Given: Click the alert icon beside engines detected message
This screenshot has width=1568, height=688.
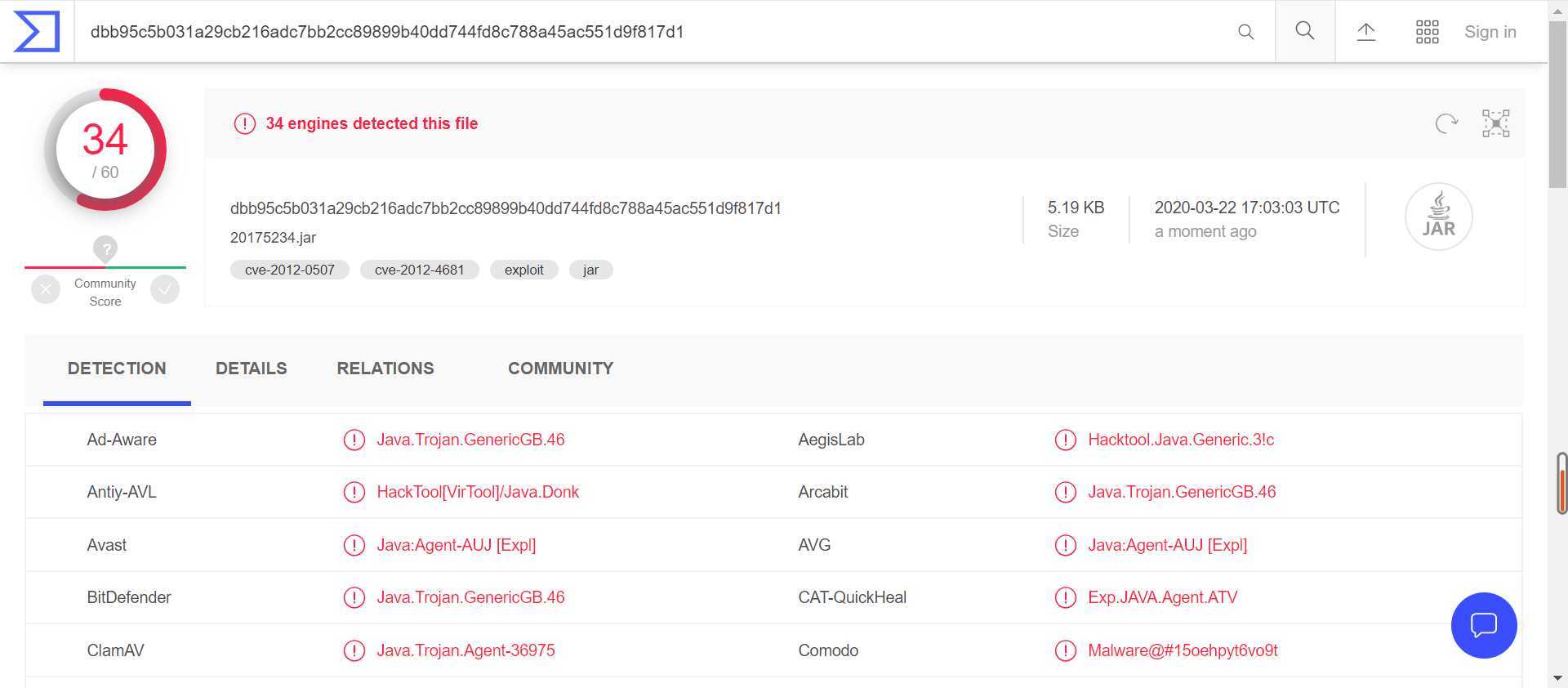Looking at the screenshot, I should [245, 123].
